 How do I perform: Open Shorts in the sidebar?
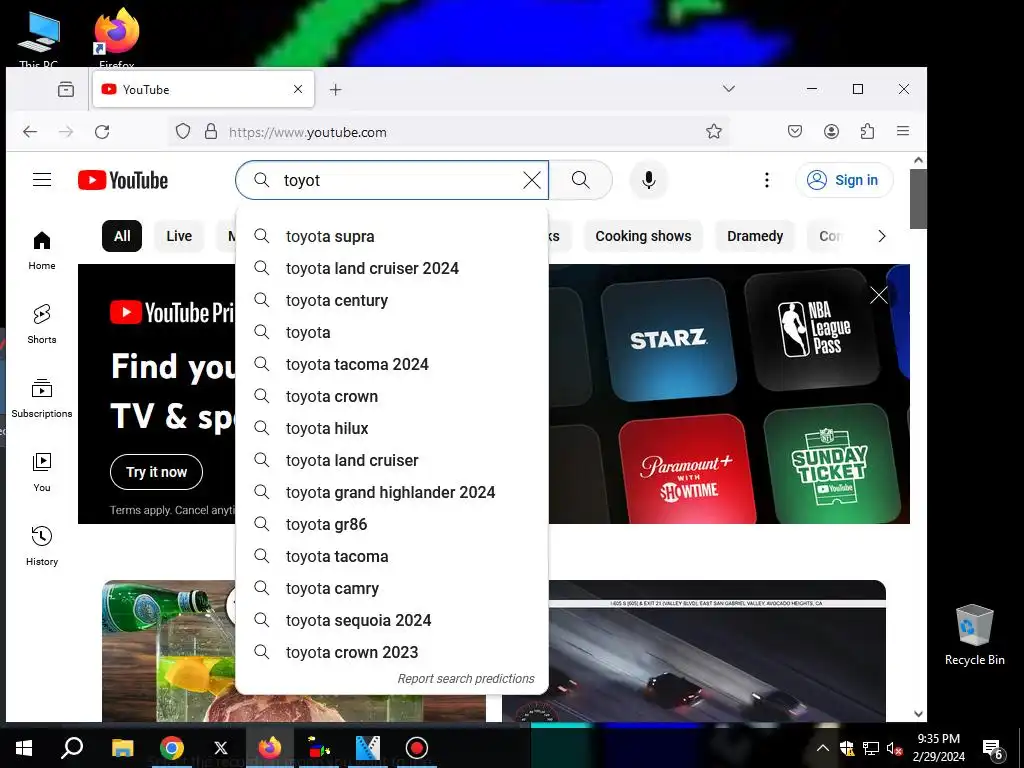click(x=42, y=324)
